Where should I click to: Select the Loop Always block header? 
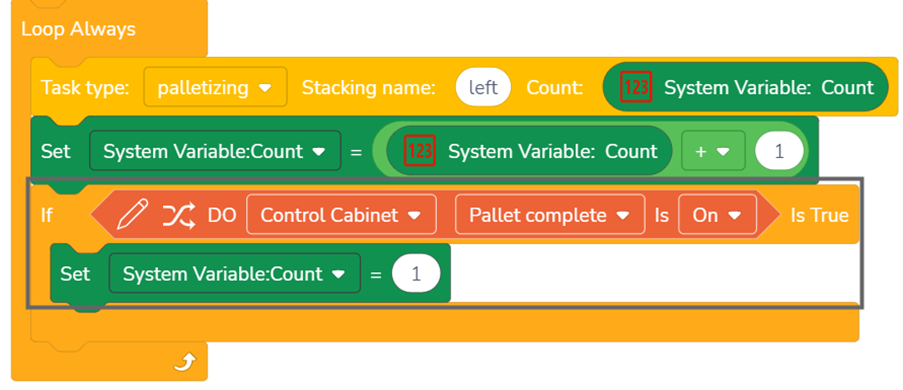(78, 29)
